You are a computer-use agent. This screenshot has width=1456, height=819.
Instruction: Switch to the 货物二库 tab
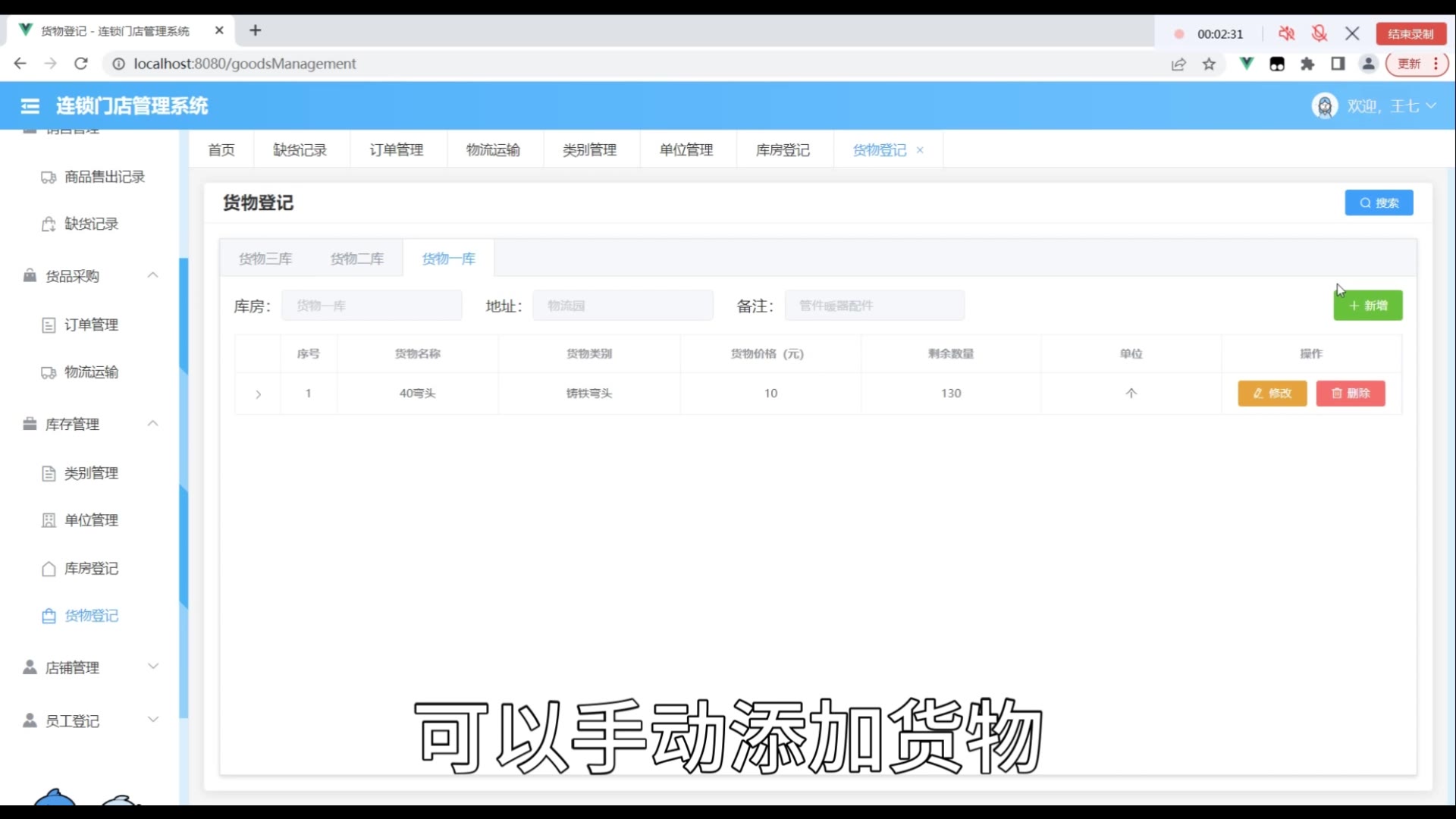tap(356, 259)
